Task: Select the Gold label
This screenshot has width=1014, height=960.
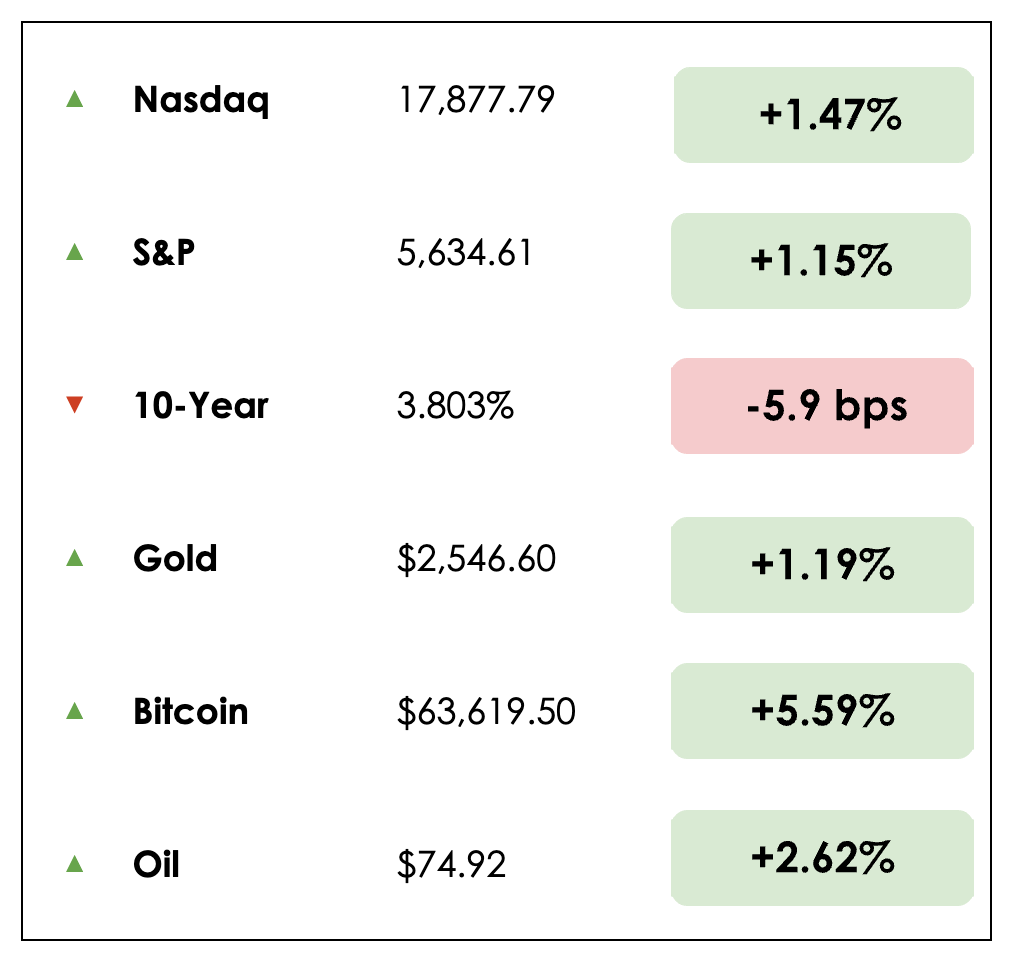Action: point(175,558)
